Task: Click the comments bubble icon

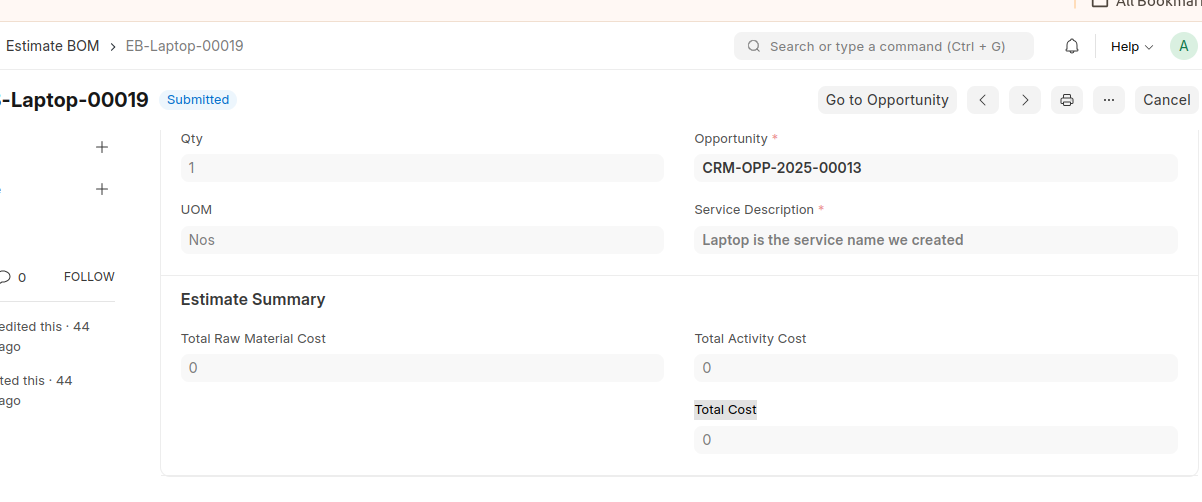Action: [x=5, y=277]
